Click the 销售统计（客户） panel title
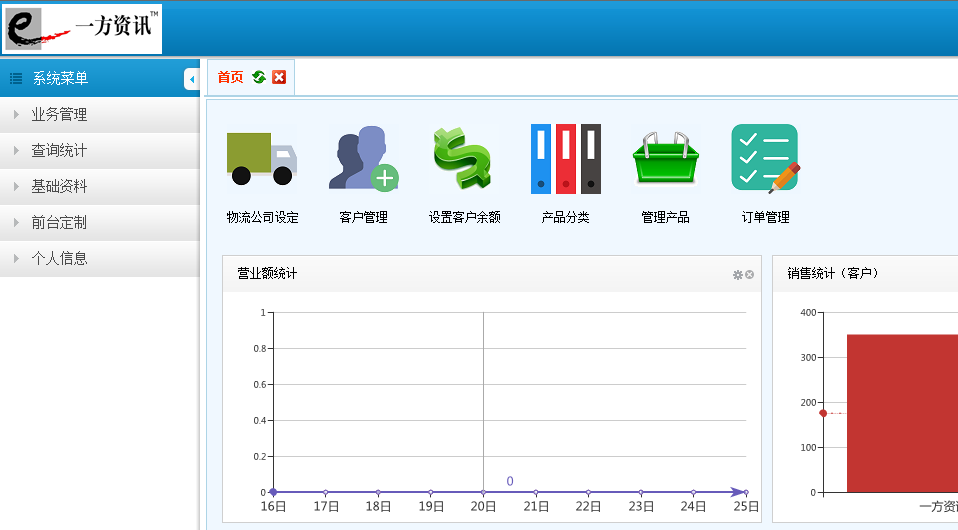Image resolution: width=958 pixels, height=530 pixels. tap(833, 273)
